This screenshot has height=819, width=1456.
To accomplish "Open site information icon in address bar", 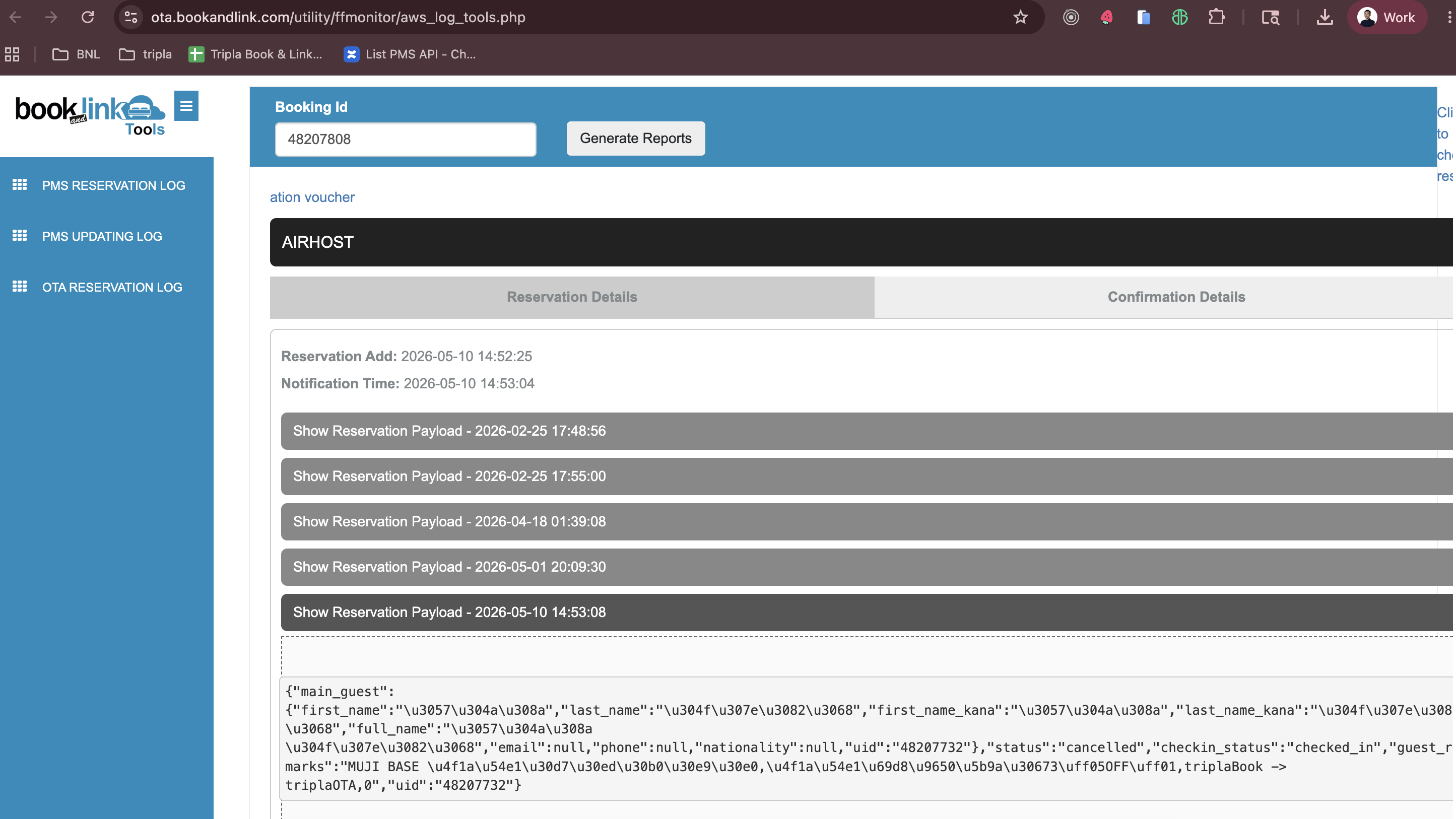I will [x=131, y=18].
